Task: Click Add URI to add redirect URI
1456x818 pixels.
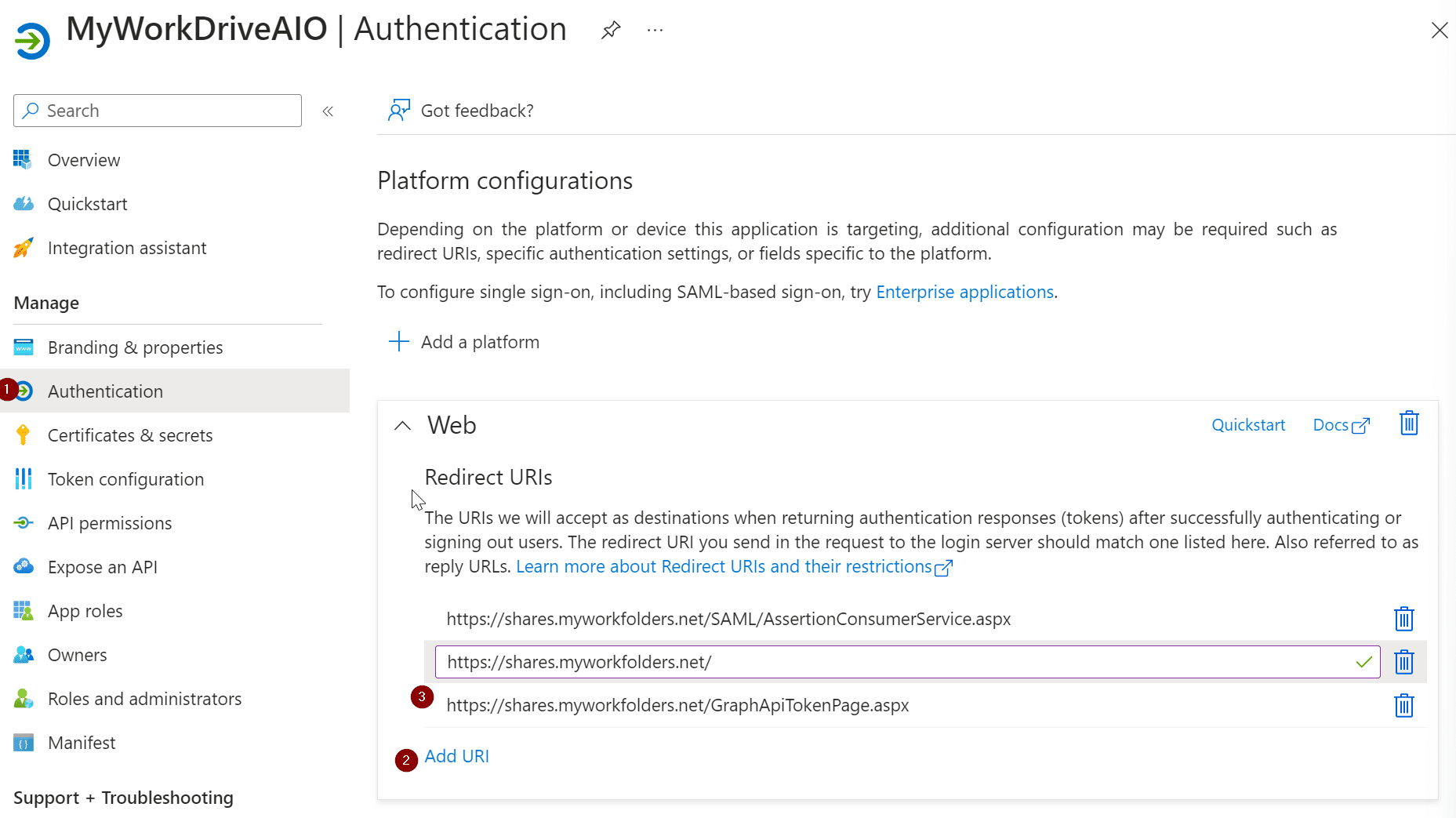Action: [456, 756]
